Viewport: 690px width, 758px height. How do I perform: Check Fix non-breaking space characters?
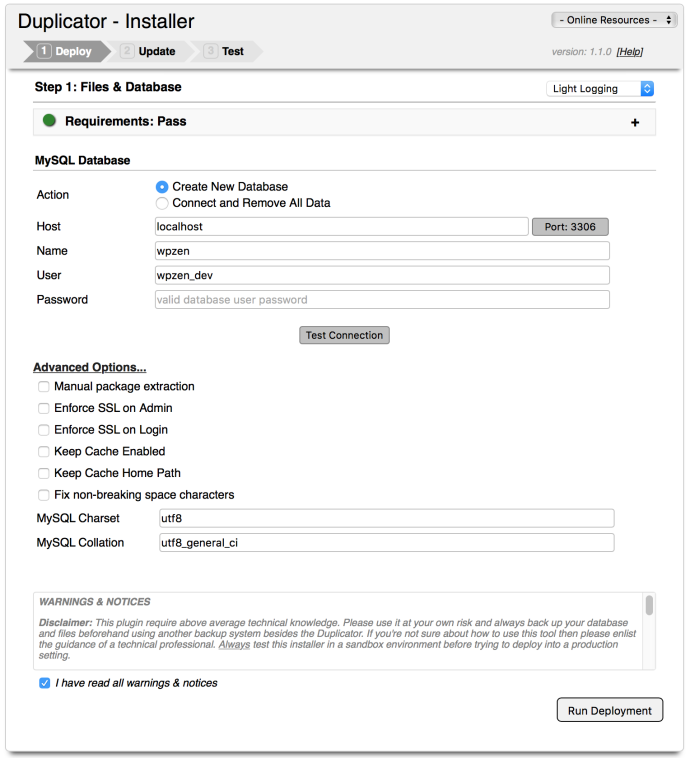(x=44, y=495)
